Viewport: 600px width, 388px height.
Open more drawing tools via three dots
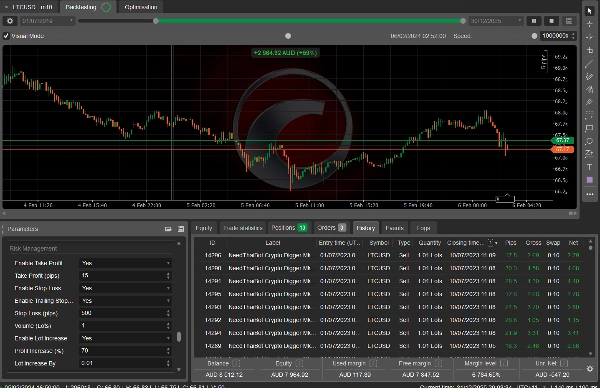(589, 194)
